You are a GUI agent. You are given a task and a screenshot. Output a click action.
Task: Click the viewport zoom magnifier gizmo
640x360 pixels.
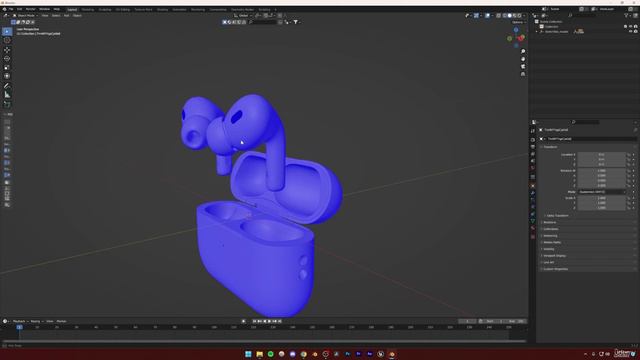[x=523, y=51]
